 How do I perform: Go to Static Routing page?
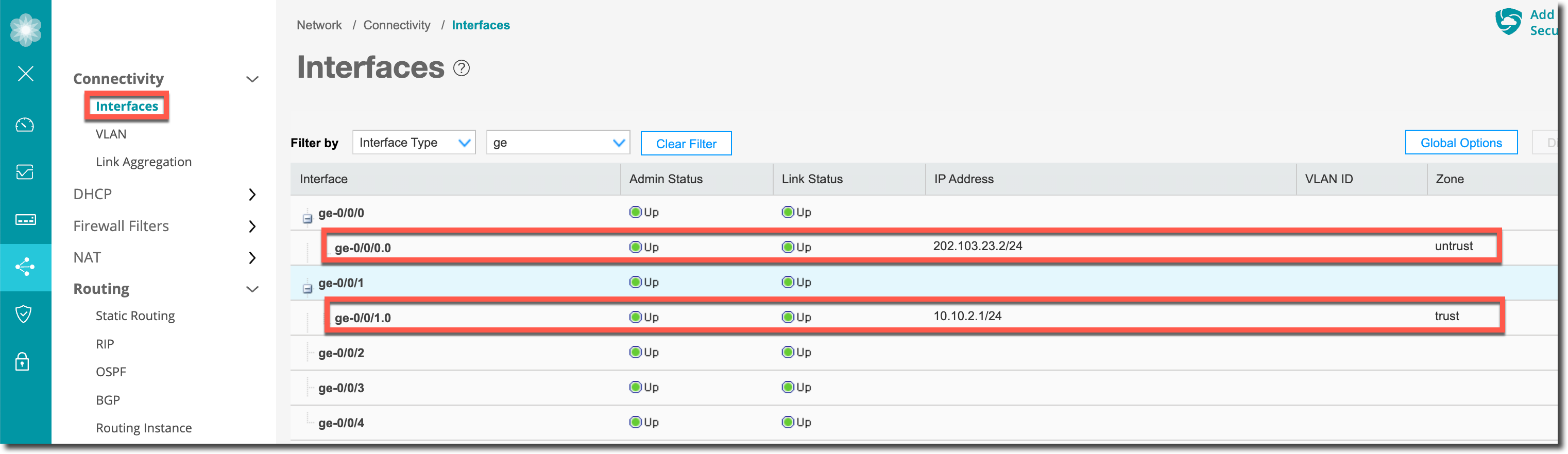[x=135, y=316]
